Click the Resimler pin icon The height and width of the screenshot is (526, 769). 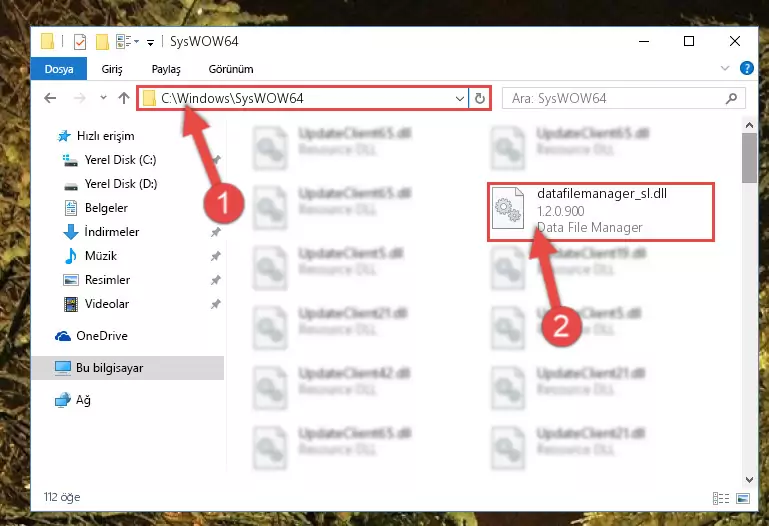(215, 280)
